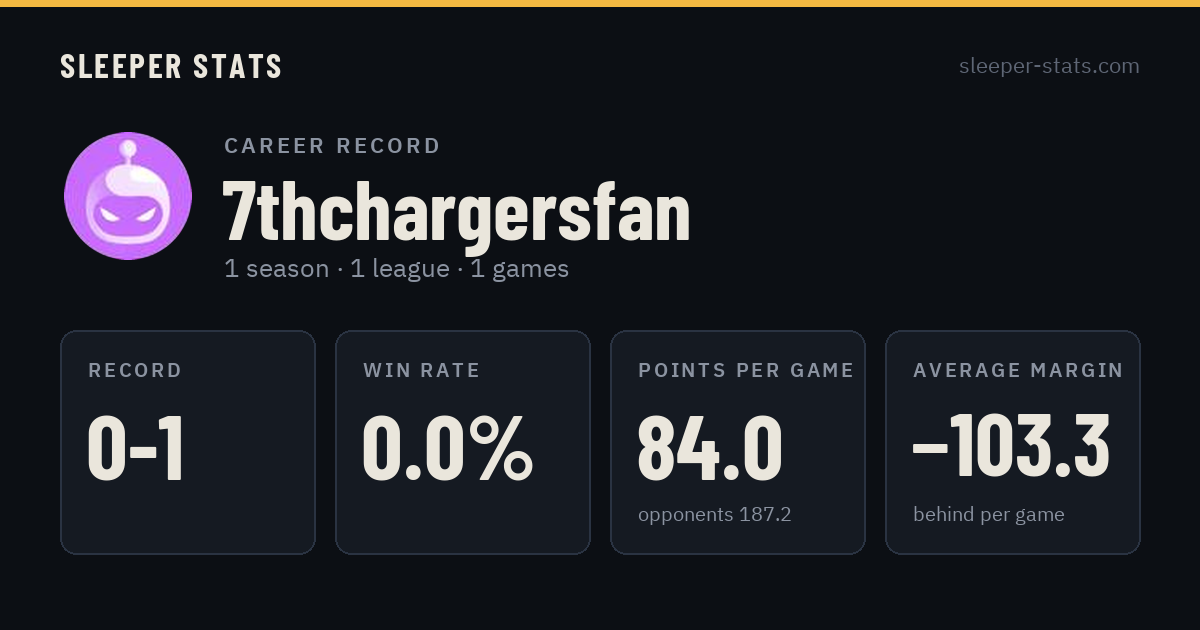The width and height of the screenshot is (1200, 630).
Task: Click the 0-1 record value
Action: [x=136, y=449]
